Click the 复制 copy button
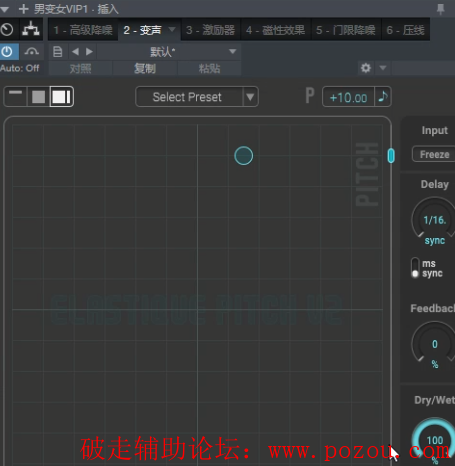Viewport: 455px width, 466px height. [145, 69]
